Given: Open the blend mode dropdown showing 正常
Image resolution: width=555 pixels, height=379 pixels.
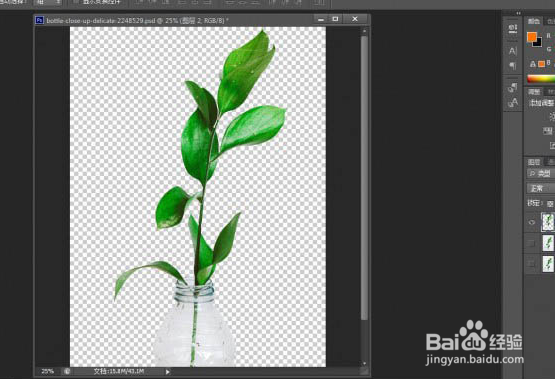Looking at the screenshot, I should [541, 188].
